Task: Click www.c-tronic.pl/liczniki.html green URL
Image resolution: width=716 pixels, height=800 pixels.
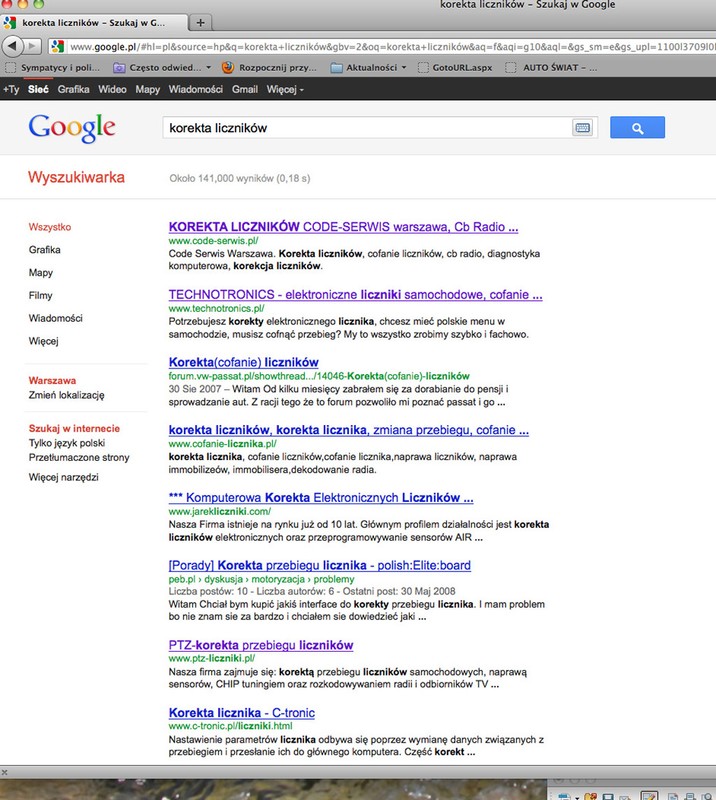Action: pyautogui.click(x=231, y=726)
